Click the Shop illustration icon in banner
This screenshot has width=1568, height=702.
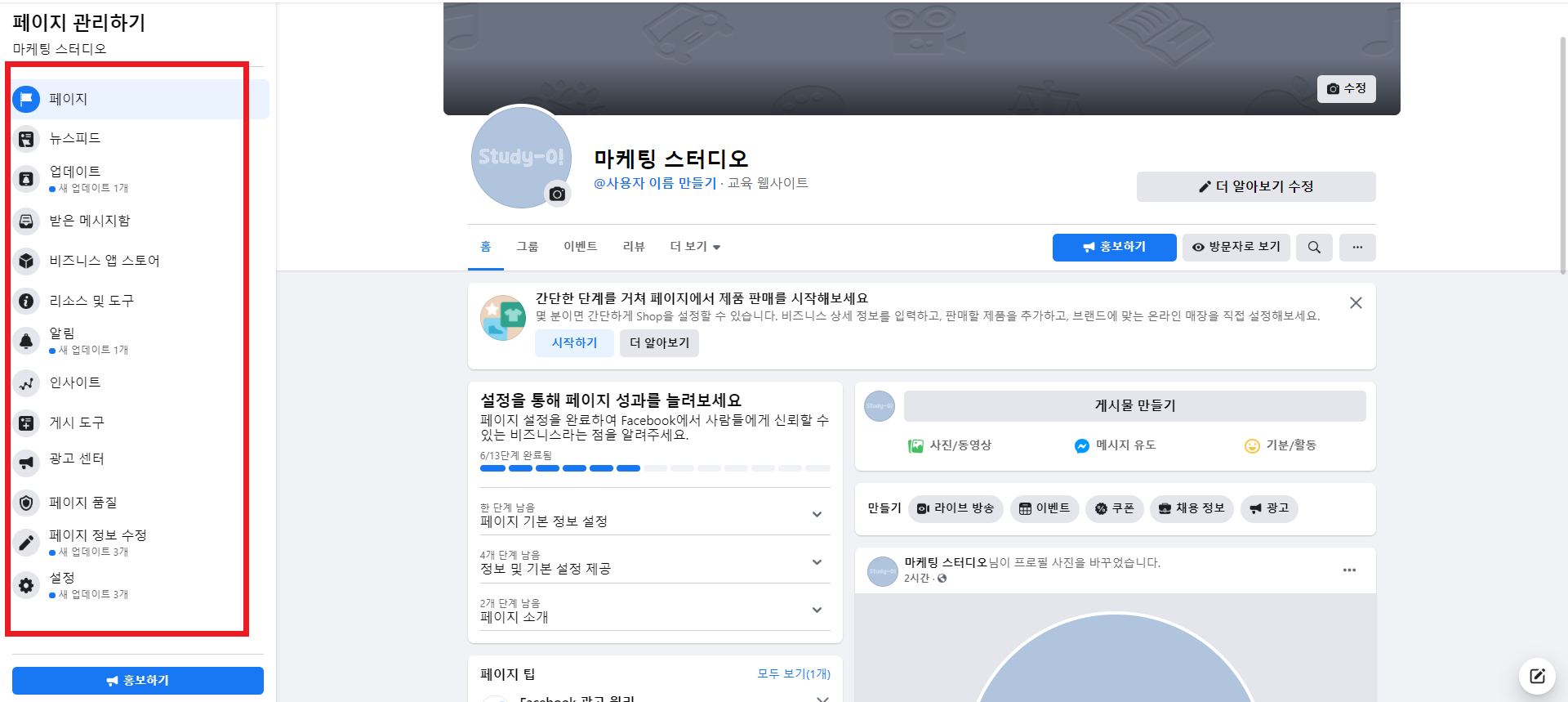pos(502,318)
